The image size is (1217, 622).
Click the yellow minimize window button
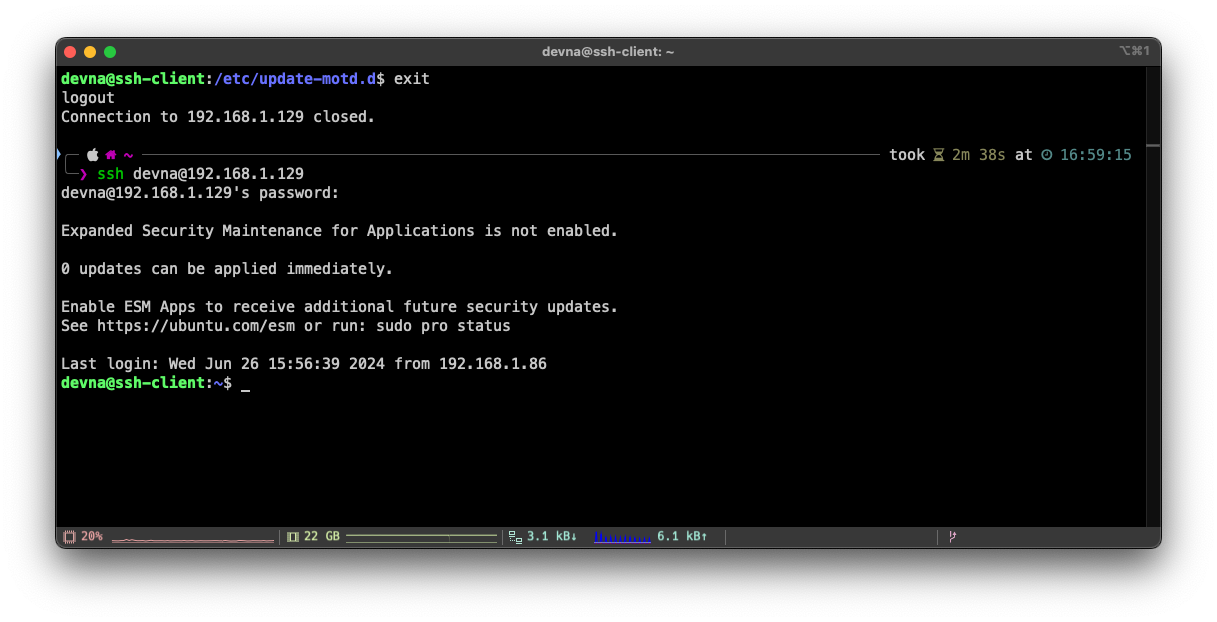tap(90, 52)
